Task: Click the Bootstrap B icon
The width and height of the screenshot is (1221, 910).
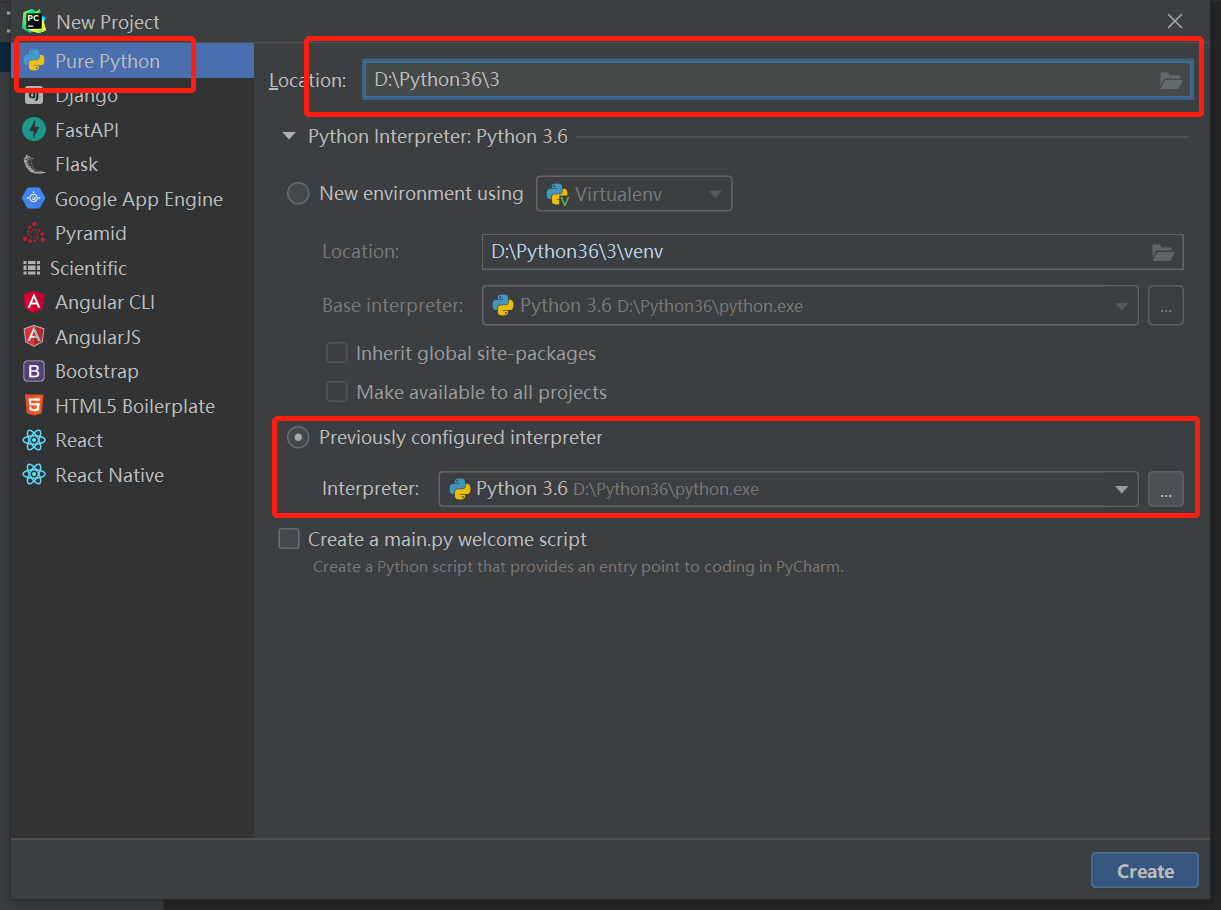Action: [x=35, y=371]
